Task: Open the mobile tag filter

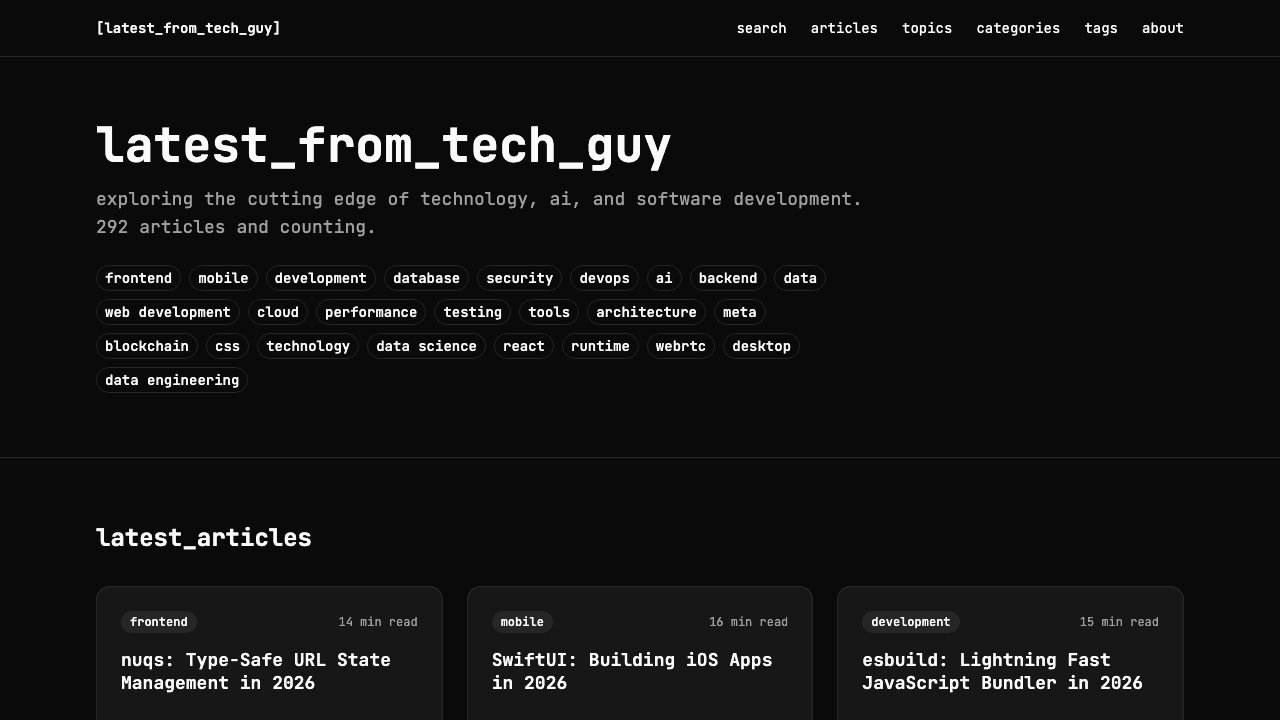Action: [x=223, y=278]
